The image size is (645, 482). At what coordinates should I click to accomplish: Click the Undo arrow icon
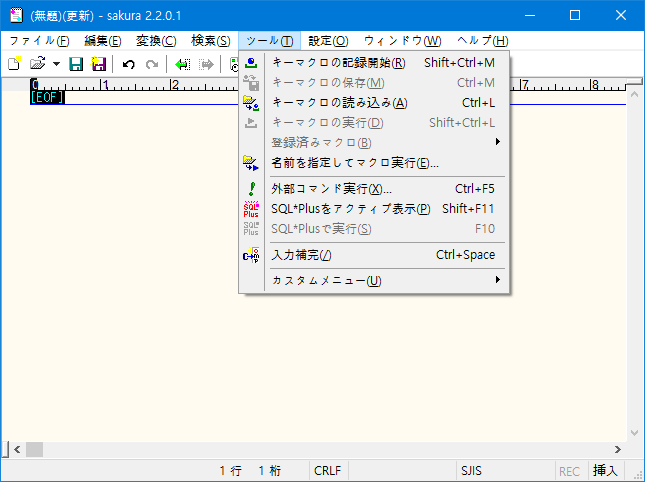point(129,65)
